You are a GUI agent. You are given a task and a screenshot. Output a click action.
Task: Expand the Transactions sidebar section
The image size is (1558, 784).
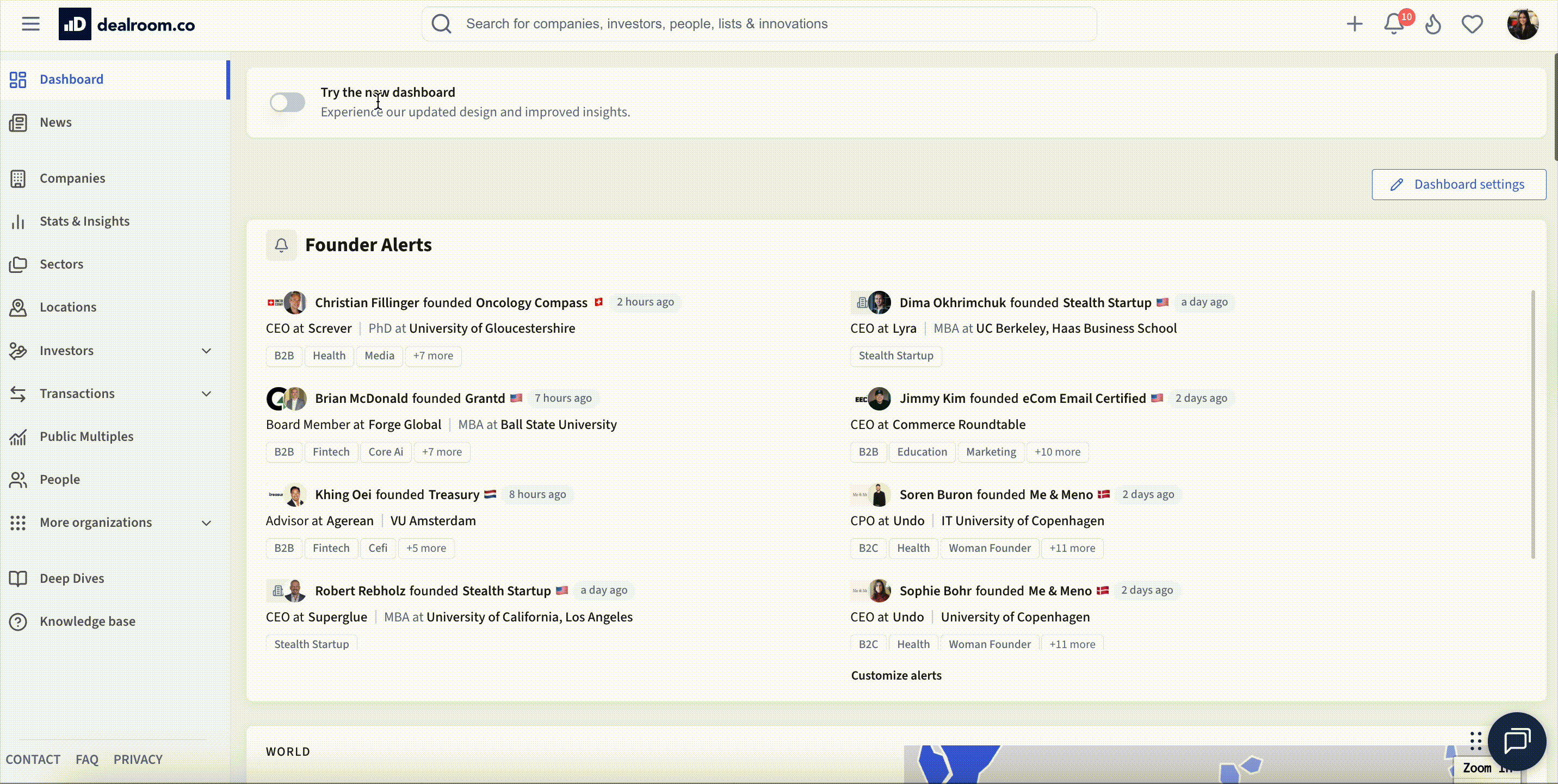[x=207, y=394]
